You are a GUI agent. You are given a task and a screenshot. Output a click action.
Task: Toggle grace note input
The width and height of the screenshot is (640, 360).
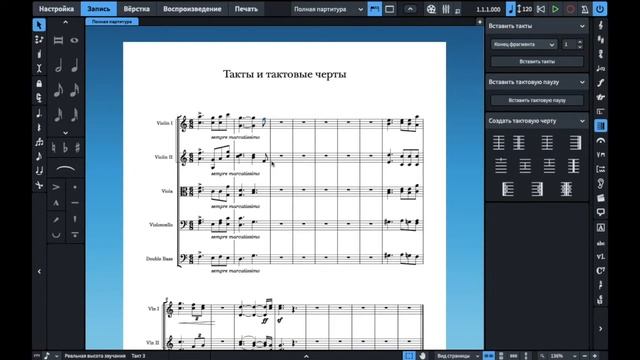[39, 156]
